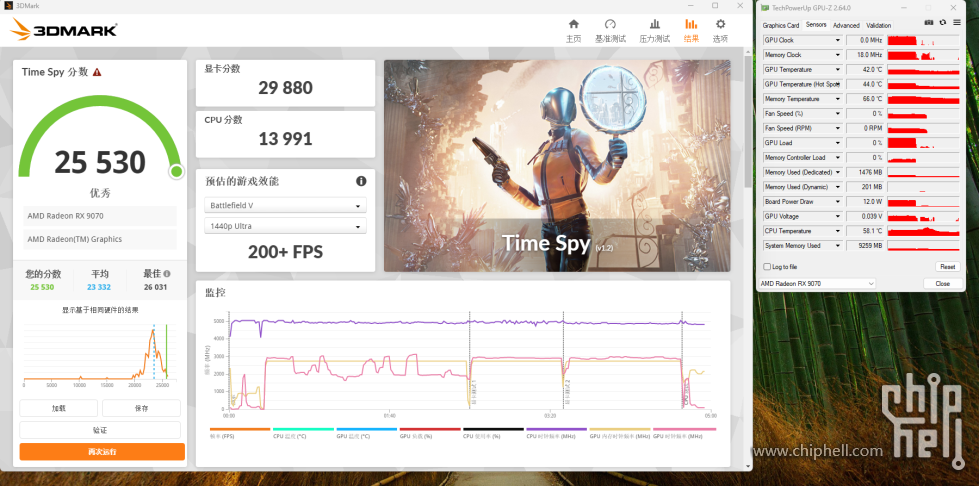Click the GPU-Z Reset button
Image resolution: width=979 pixels, height=486 pixels.
(947, 267)
